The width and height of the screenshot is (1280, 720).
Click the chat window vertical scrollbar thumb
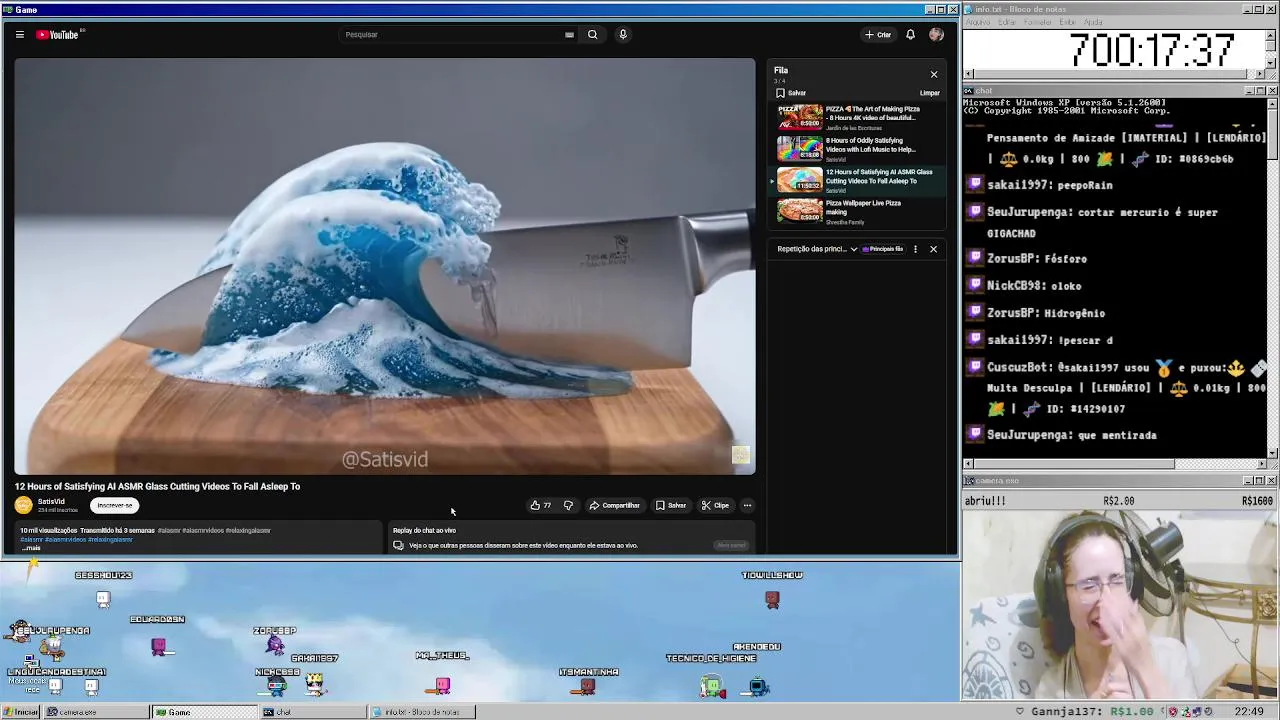1272,133
